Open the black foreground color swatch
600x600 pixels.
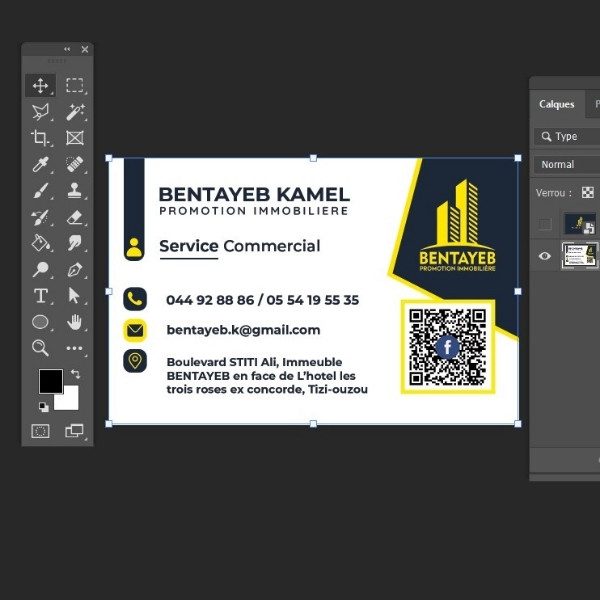point(50,381)
